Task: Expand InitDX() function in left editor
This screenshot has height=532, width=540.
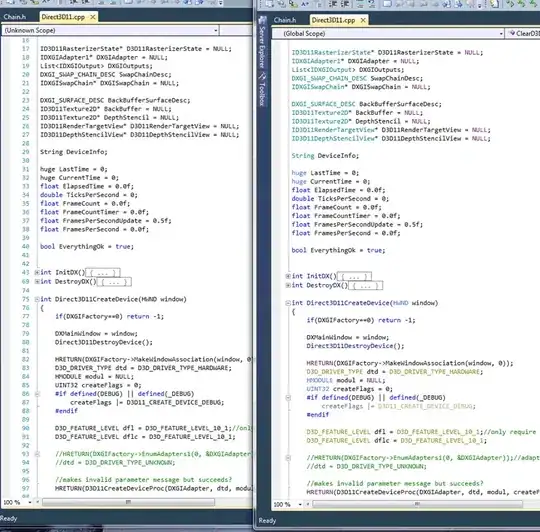Action: [37, 272]
